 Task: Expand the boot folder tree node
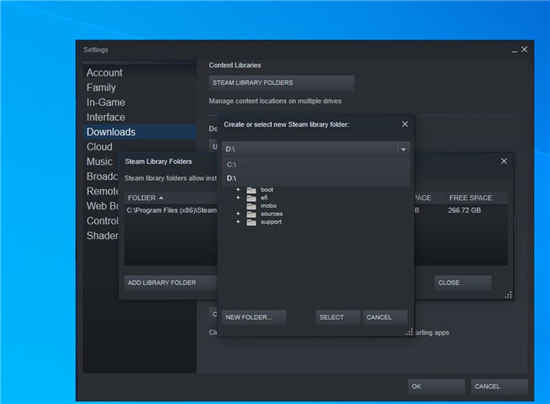tap(238, 190)
